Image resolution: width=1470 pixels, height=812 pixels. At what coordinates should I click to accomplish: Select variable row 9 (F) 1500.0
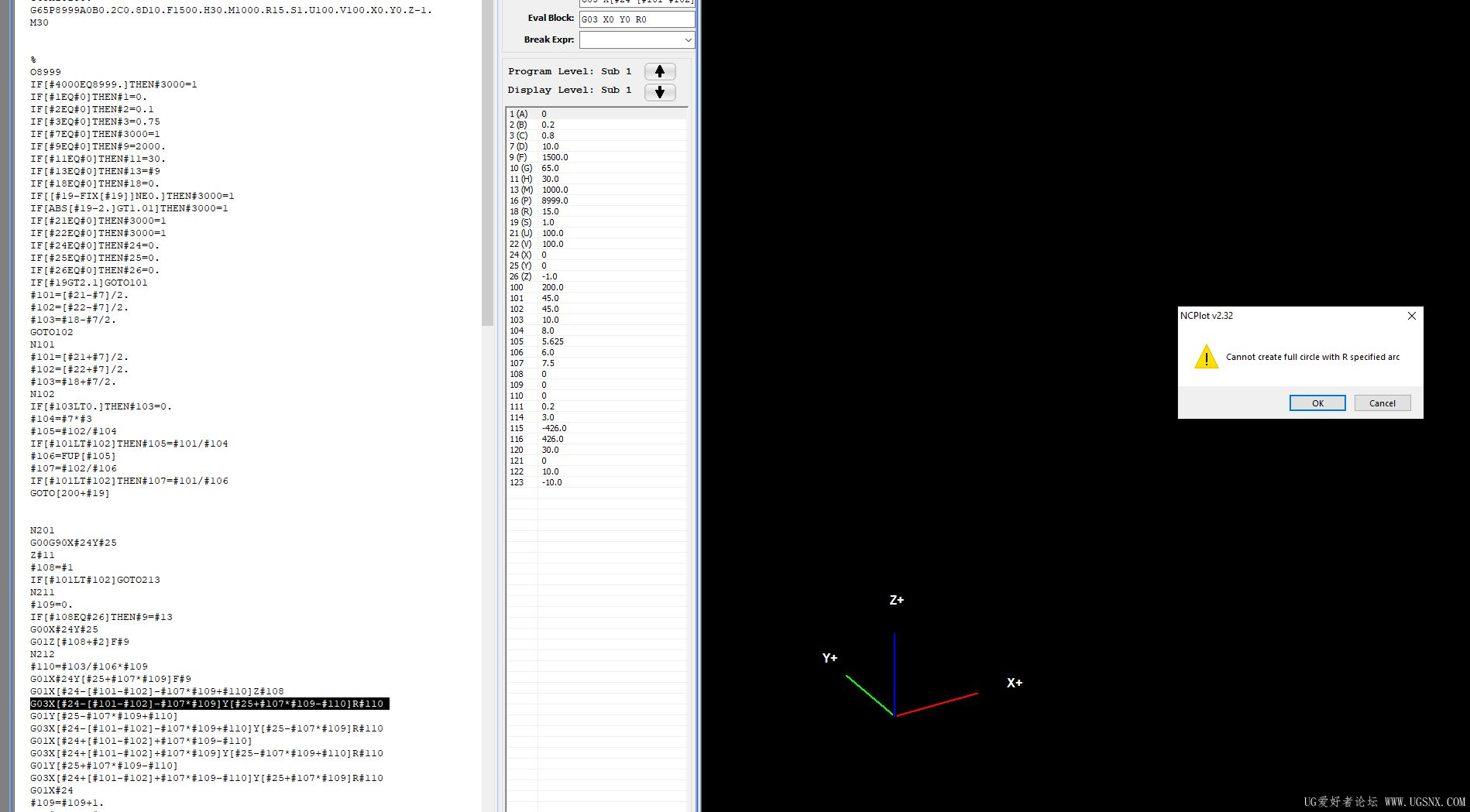click(x=596, y=157)
